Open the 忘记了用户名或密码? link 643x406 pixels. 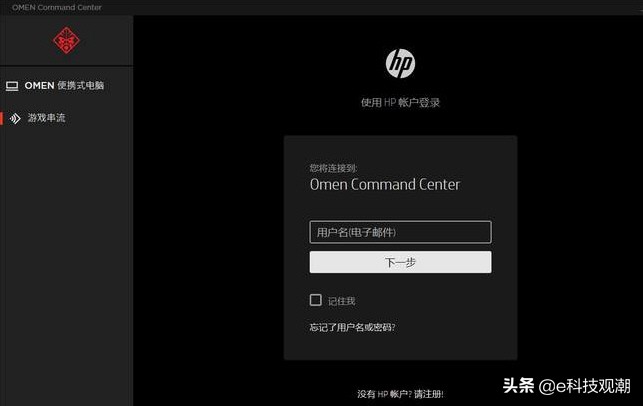(x=352, y=327)
